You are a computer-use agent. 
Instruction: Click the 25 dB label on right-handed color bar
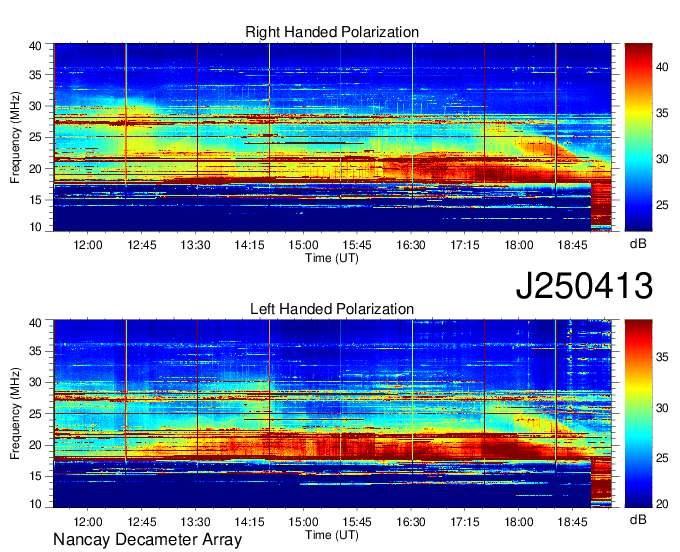[x=662, y=205]
